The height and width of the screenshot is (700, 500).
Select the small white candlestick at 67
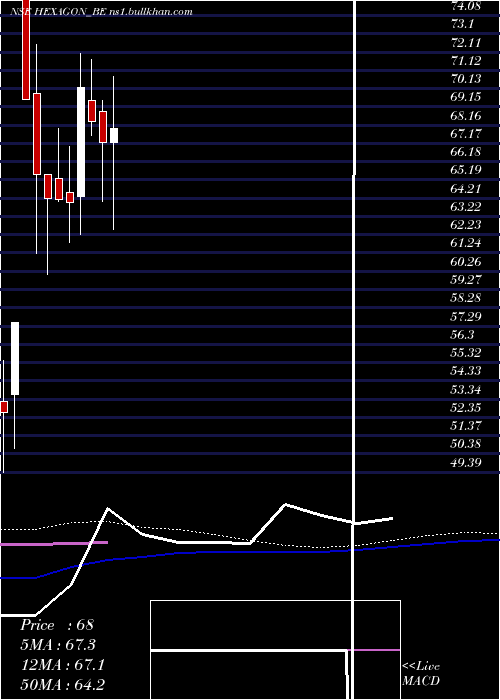114,135
